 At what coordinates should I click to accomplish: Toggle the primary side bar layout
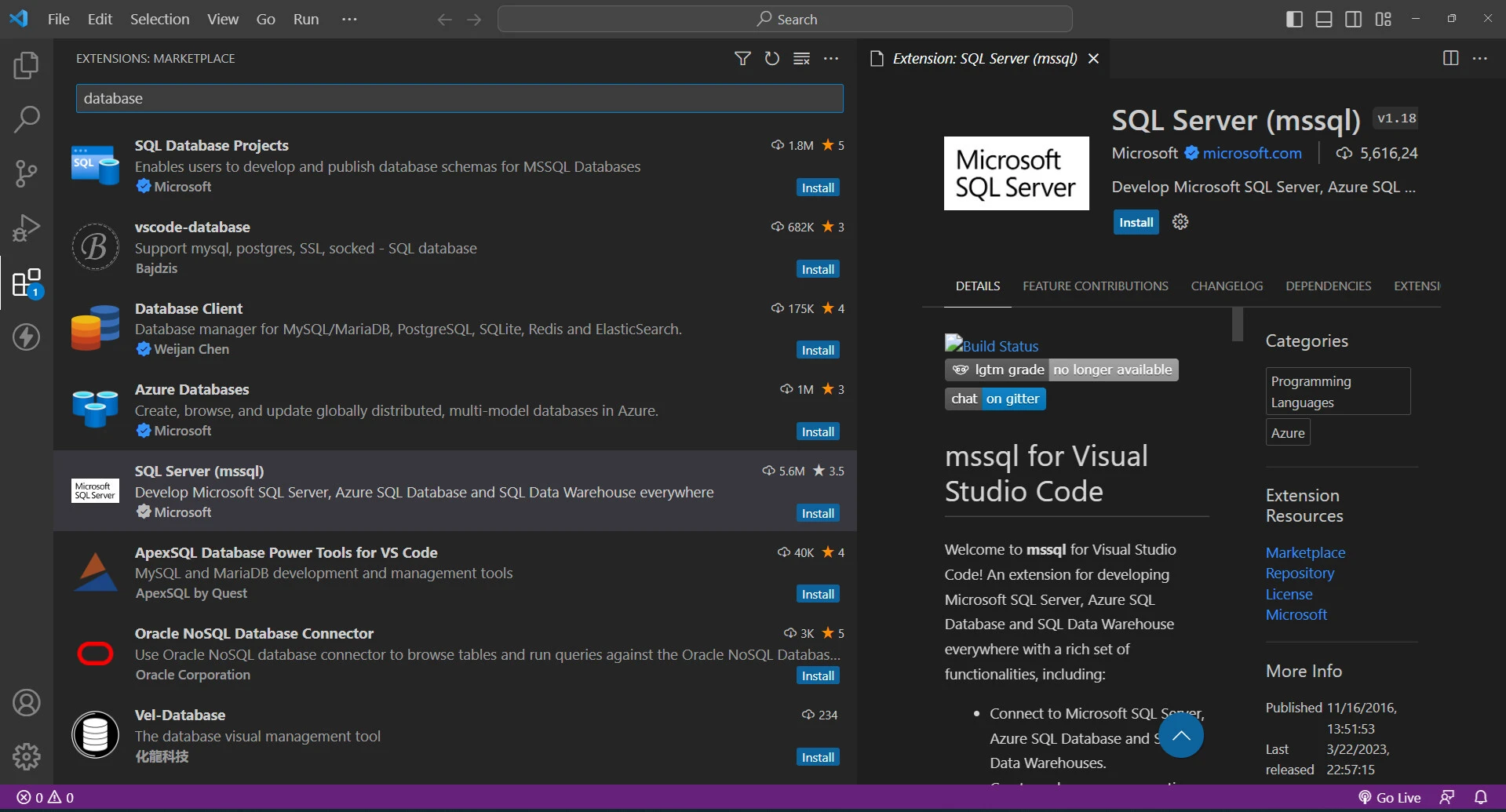tap(1294, 20)
